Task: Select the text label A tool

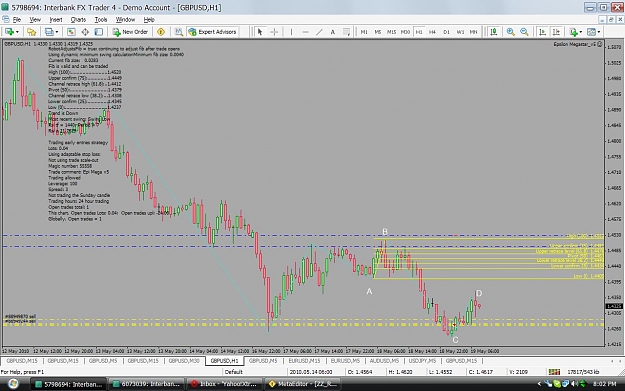Action: [332, 32]
